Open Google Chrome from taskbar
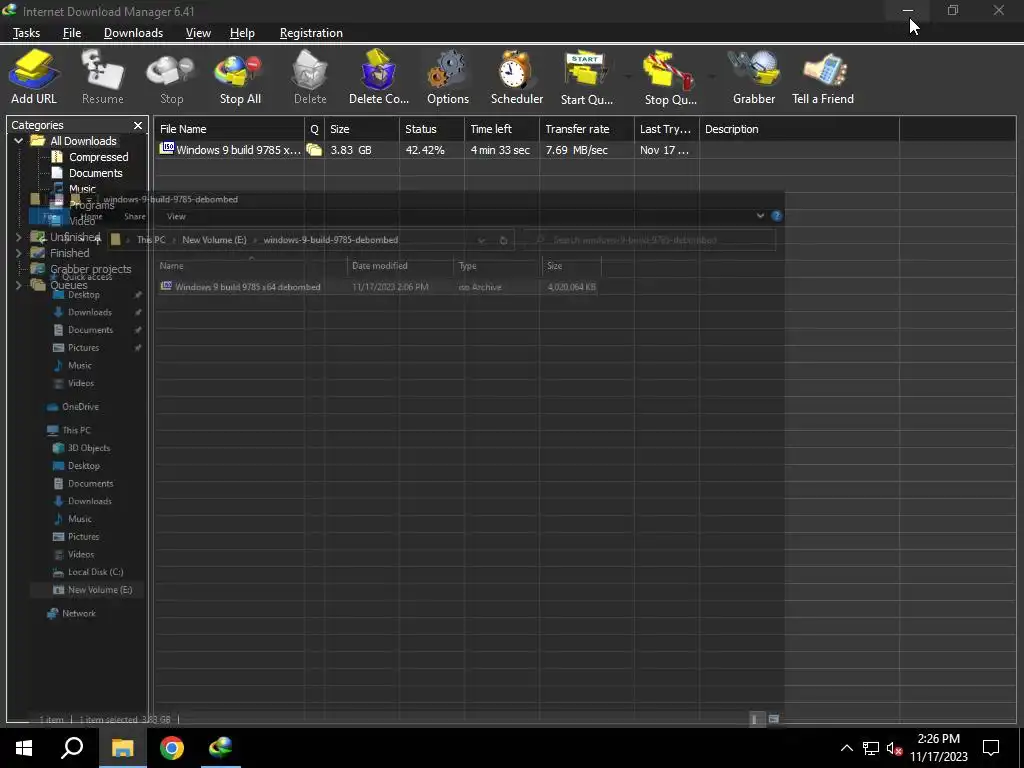The image size is (1024, 768). click(172, 748)
